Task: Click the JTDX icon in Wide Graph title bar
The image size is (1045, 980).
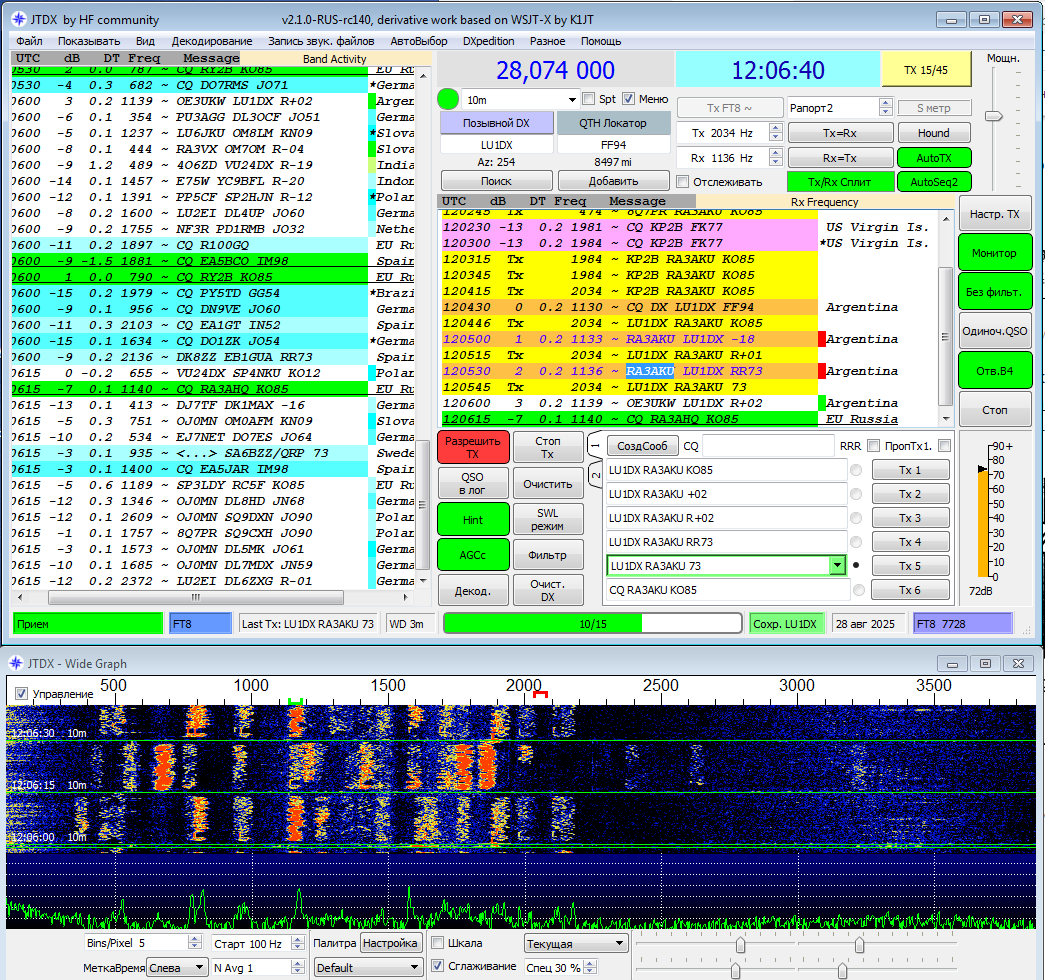Action: [x=15, y=663]
